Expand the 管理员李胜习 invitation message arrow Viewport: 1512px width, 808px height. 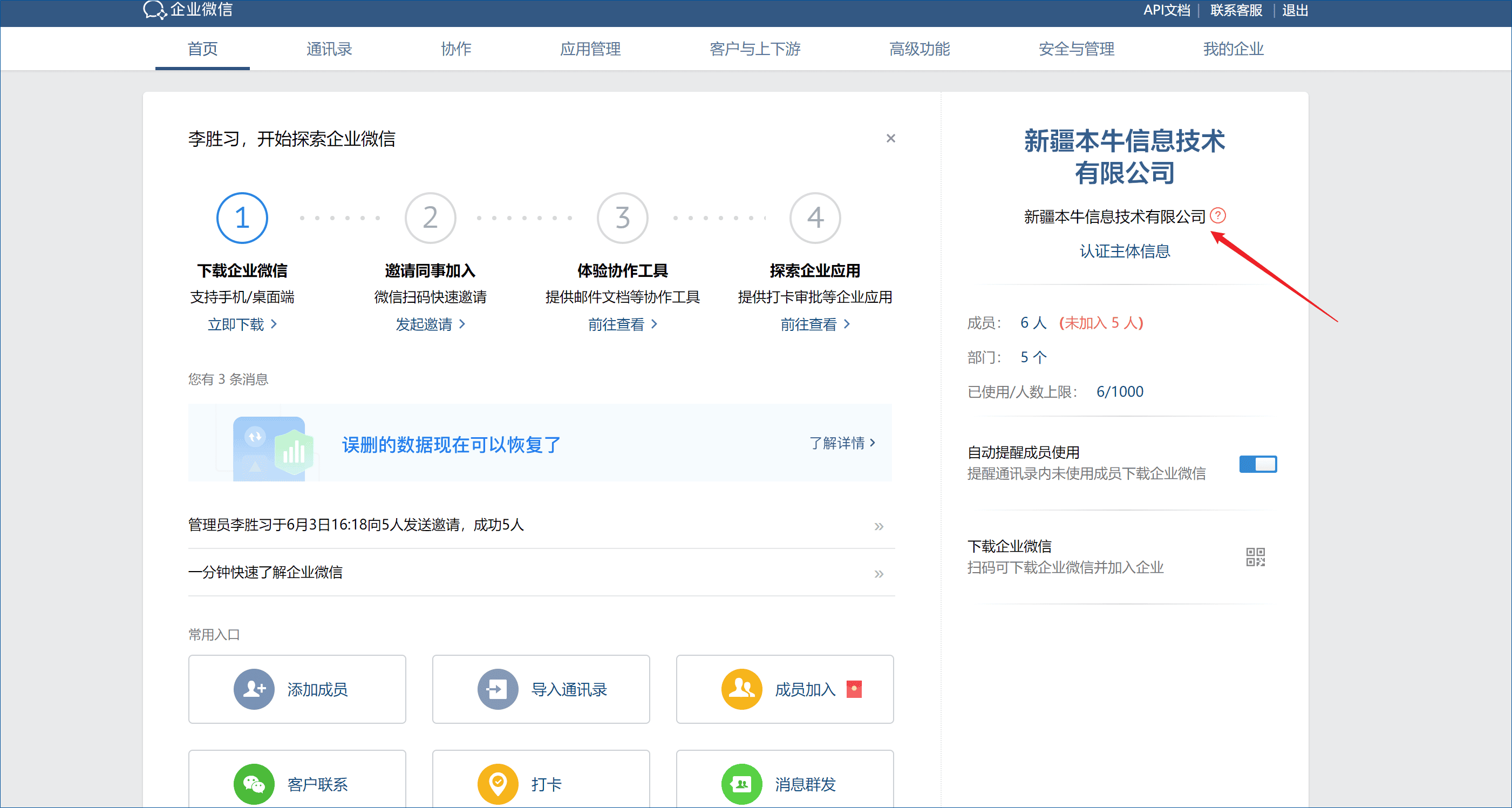click(878, 526)
